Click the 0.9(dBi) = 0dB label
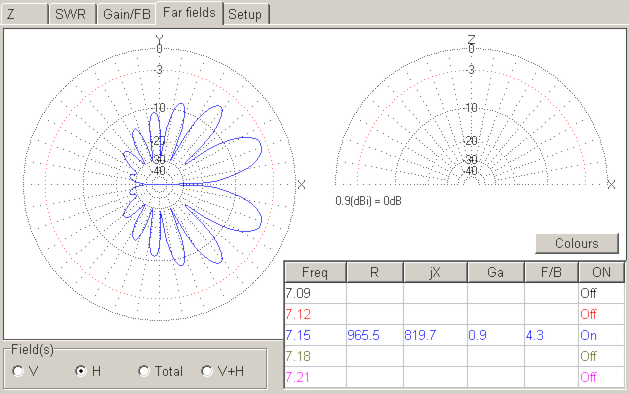The height and width of the screenshot is (394, 629). point(368,201)
